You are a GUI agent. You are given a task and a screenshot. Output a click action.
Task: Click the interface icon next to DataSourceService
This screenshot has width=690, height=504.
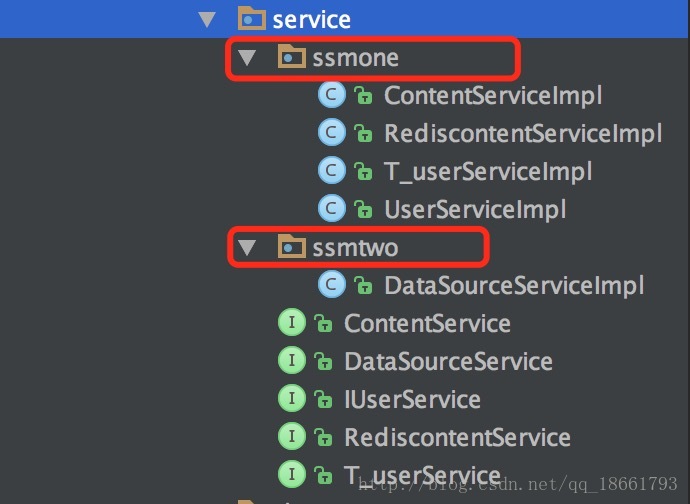click(291, 361)
